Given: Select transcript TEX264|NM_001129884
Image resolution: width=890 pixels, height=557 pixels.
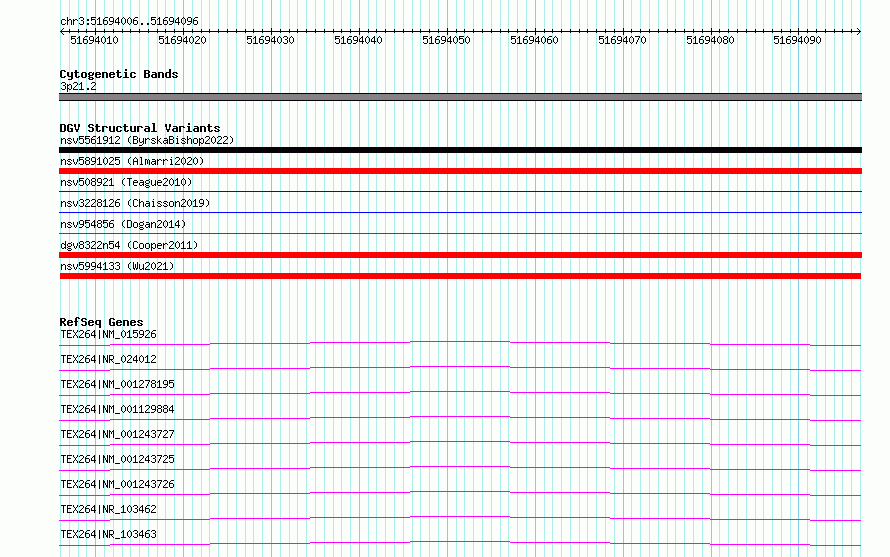Looking at the screenshot, I should [117, 409].
